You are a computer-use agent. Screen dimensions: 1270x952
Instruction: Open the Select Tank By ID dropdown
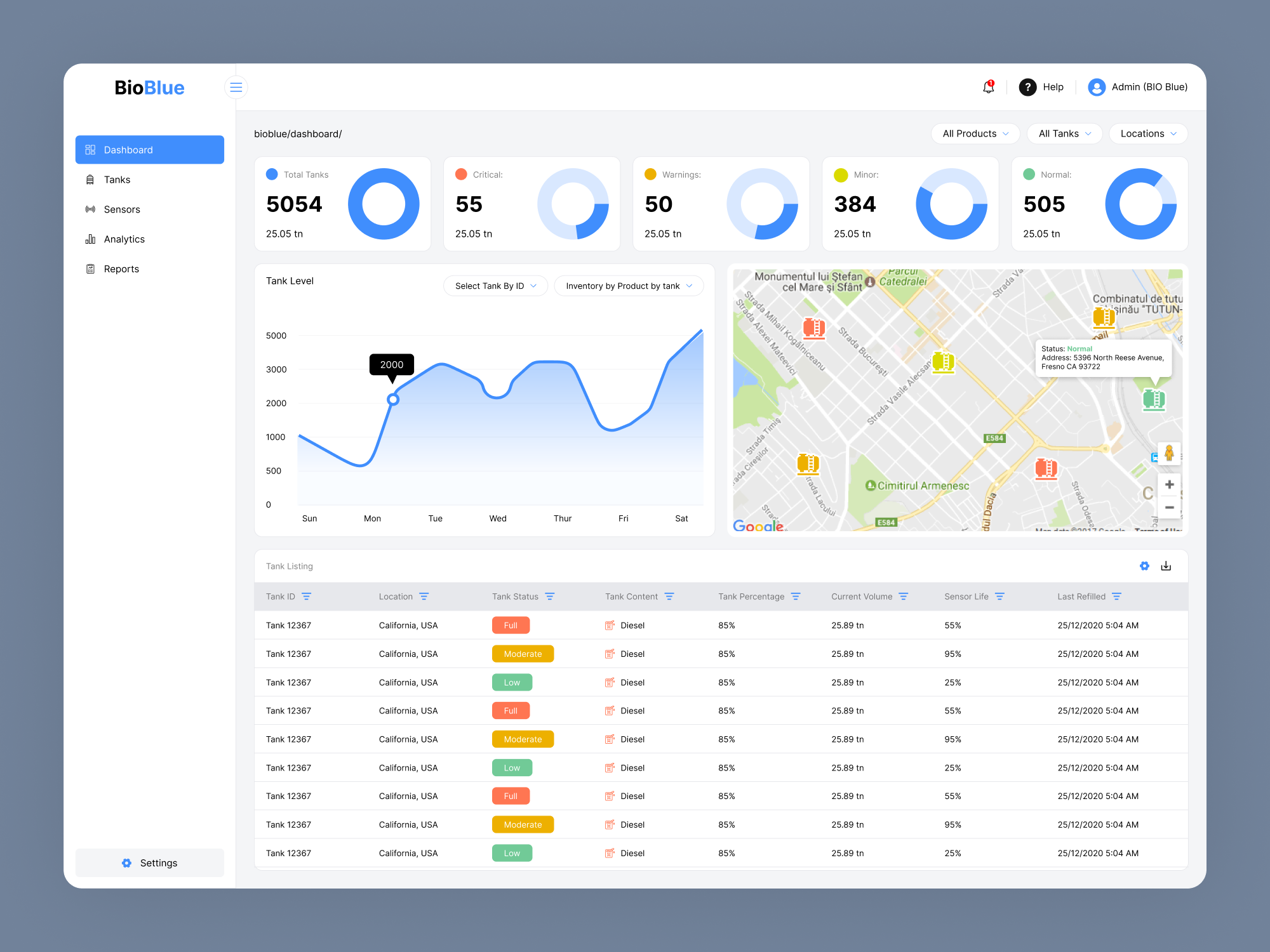[x=495, y=286]
